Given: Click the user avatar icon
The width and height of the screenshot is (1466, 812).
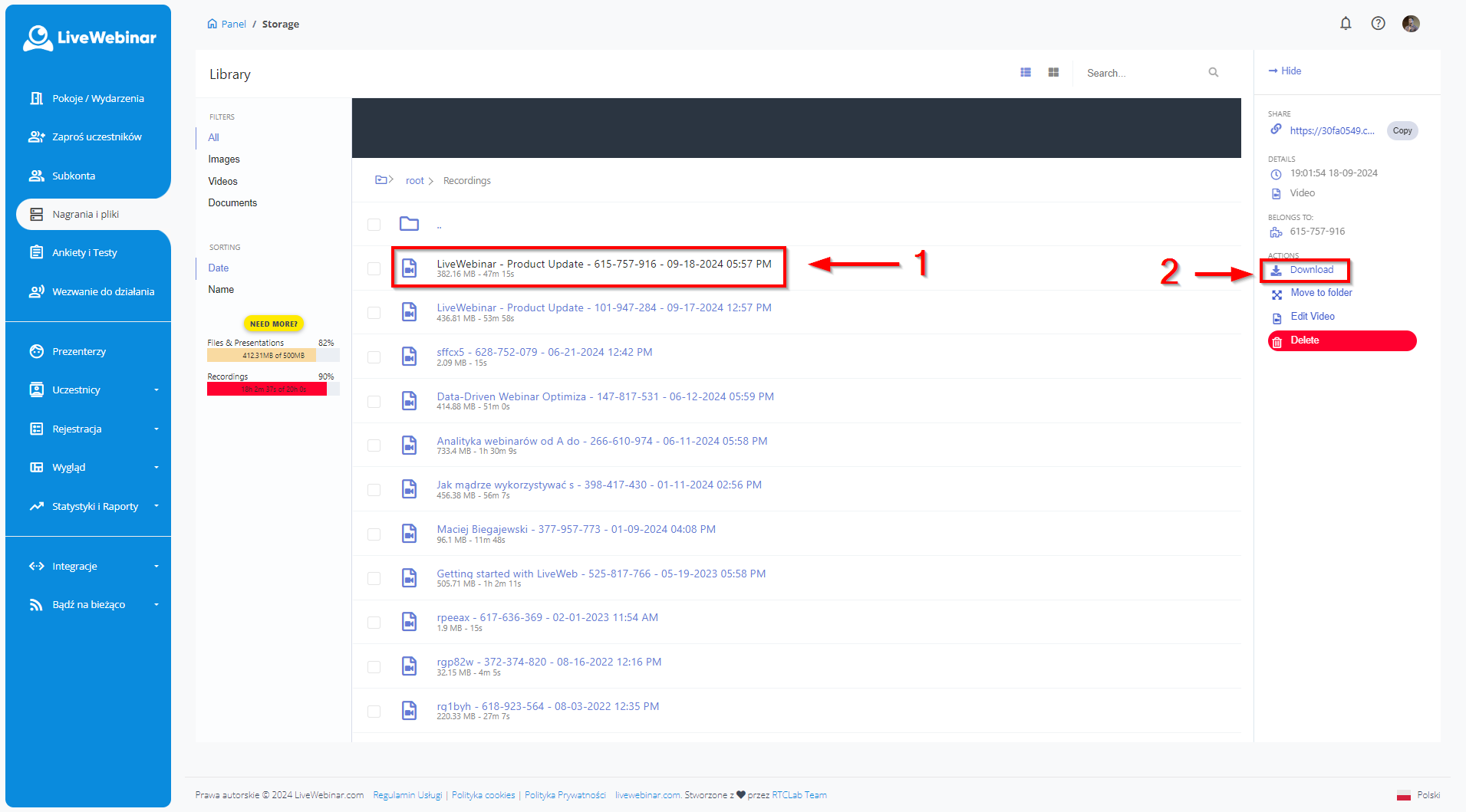Looking at the screenshot, I should 1410,24.
